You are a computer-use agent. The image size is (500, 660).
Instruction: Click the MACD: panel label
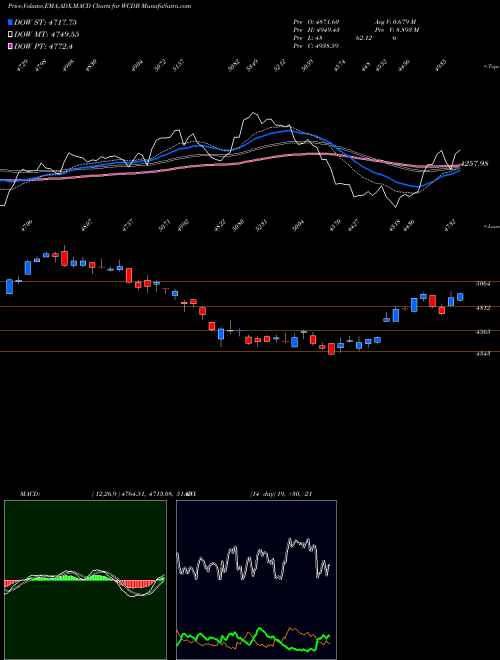30,494
